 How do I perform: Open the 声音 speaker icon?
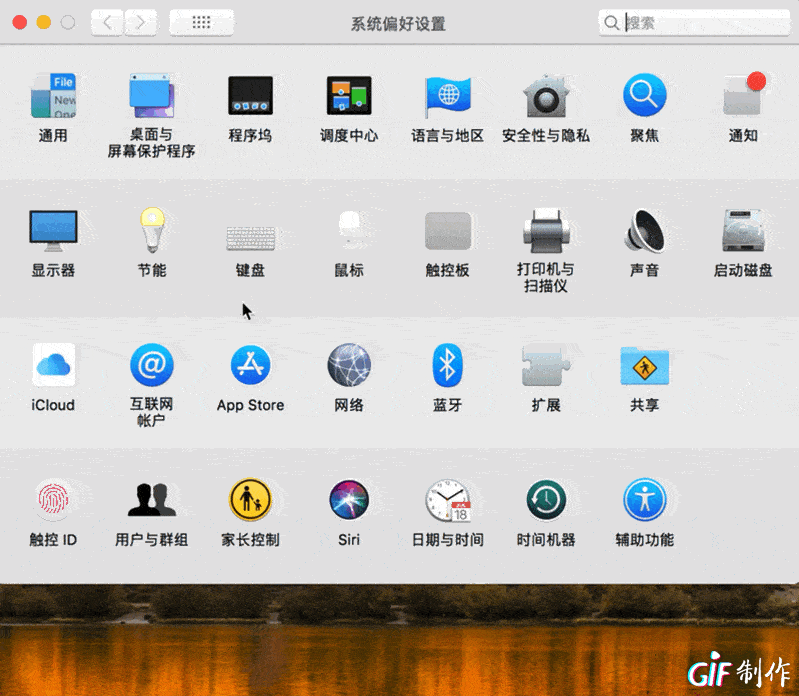click(645, 231)
